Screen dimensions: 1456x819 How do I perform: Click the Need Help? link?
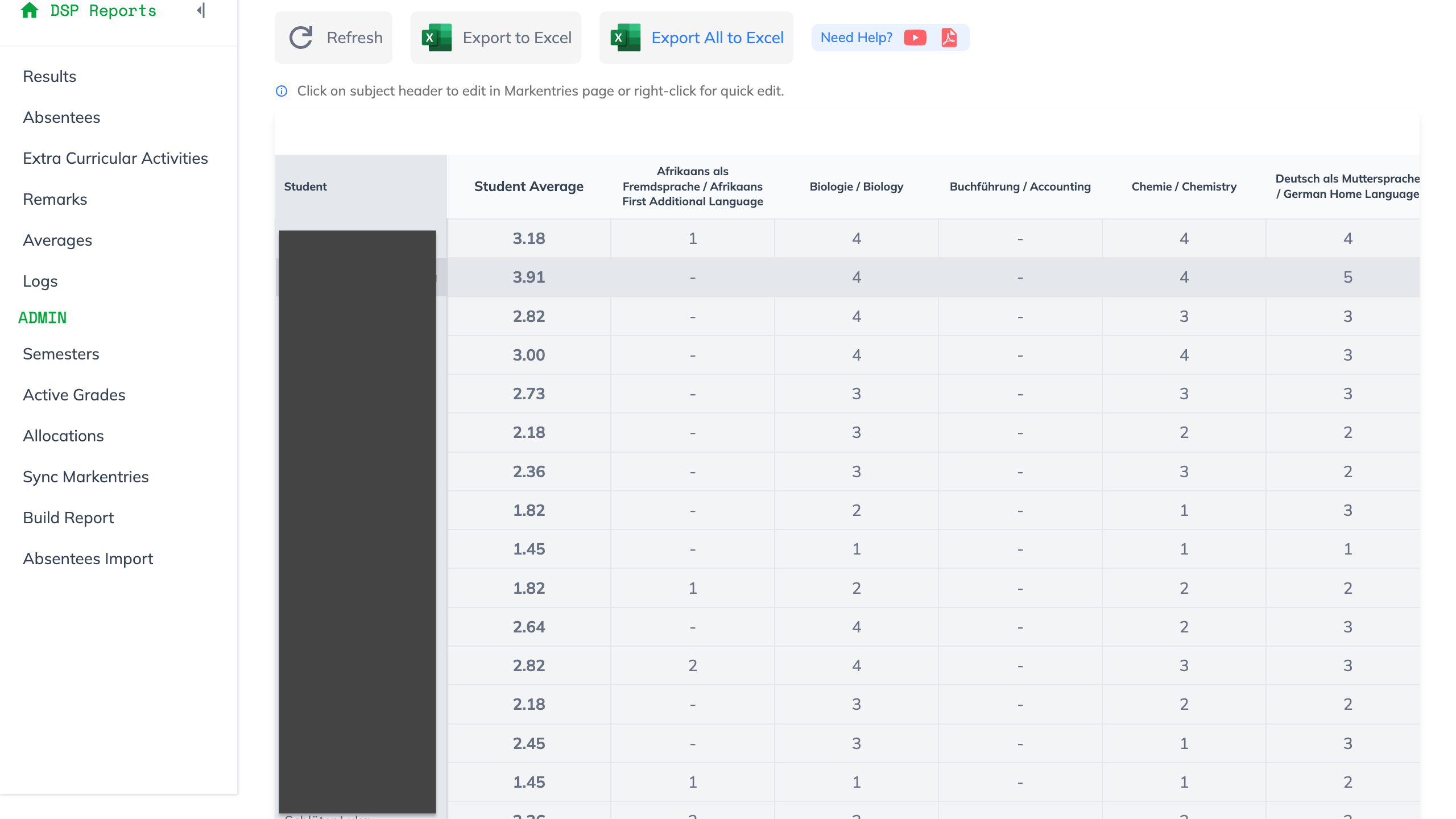pos(855,37)
